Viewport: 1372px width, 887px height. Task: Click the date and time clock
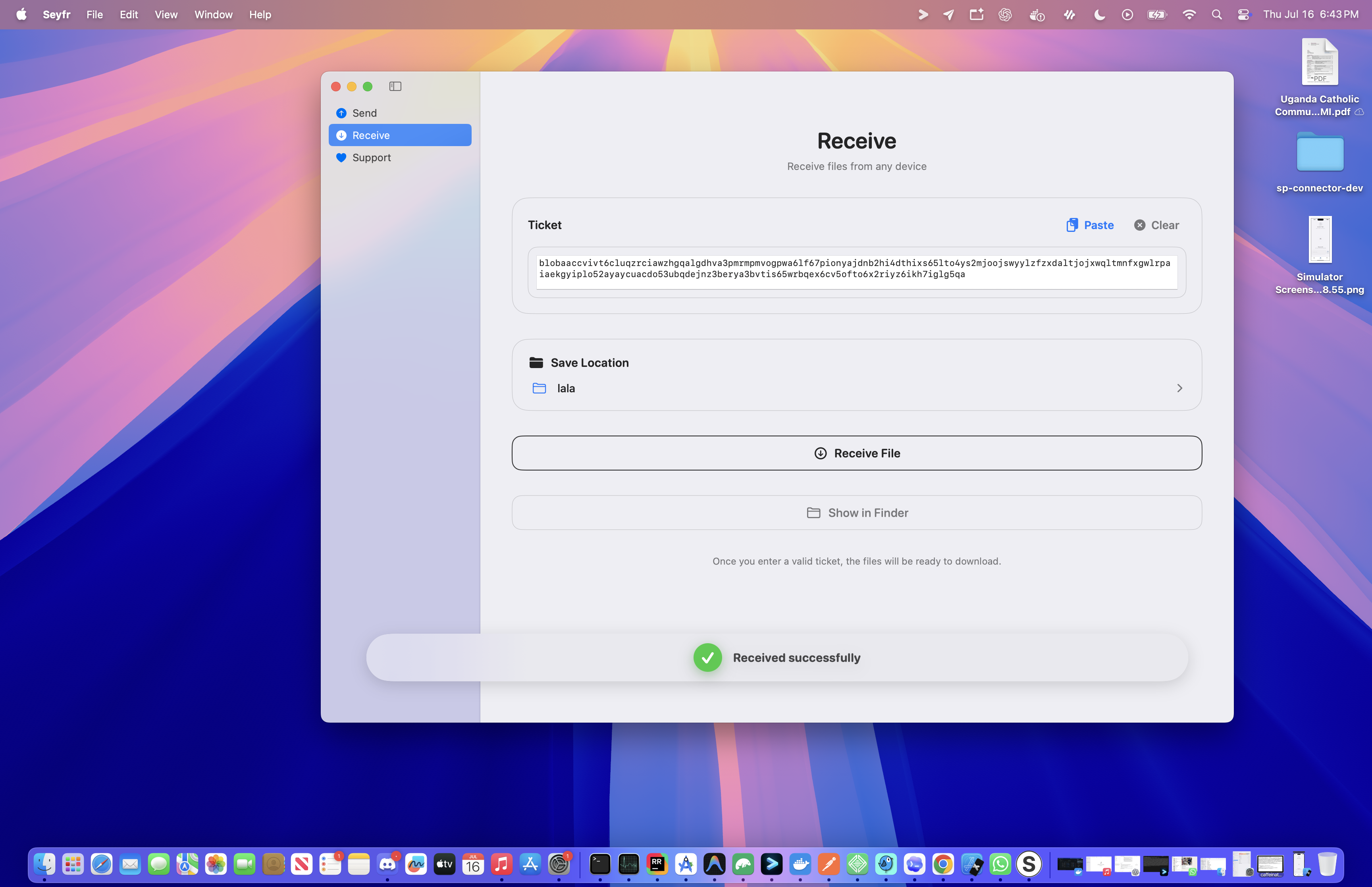(x=1310, y=14)
